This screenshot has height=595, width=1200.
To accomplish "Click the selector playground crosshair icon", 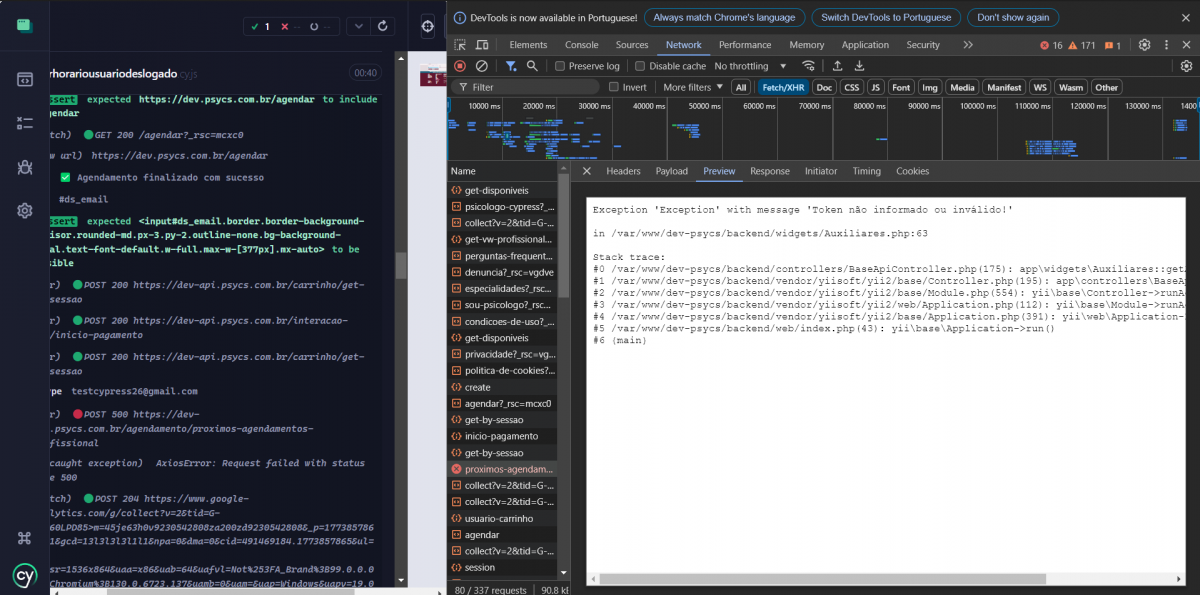I will click(428, 26).
